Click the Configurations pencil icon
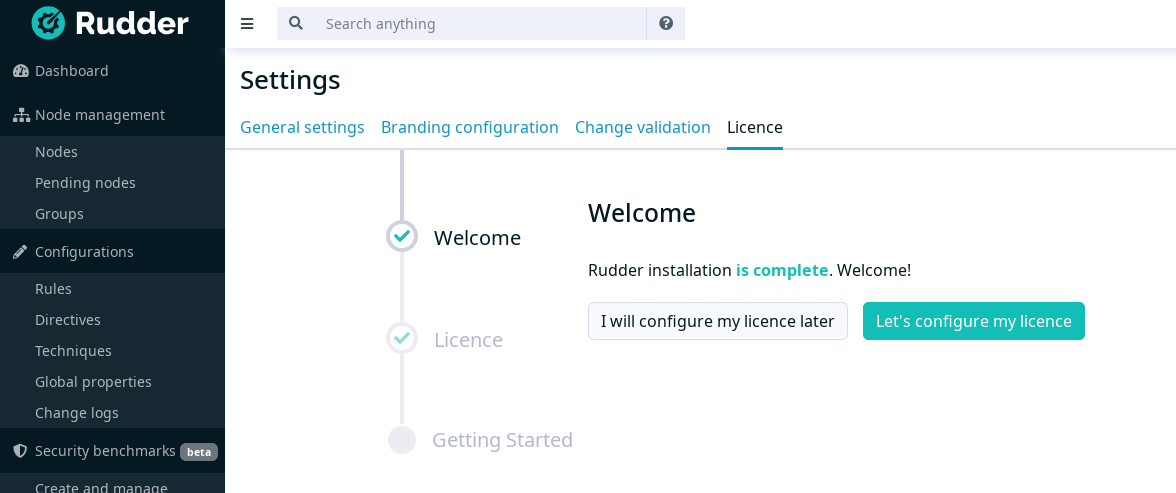Viewport: 1176px width, 493px height. [x=20, y=251]
